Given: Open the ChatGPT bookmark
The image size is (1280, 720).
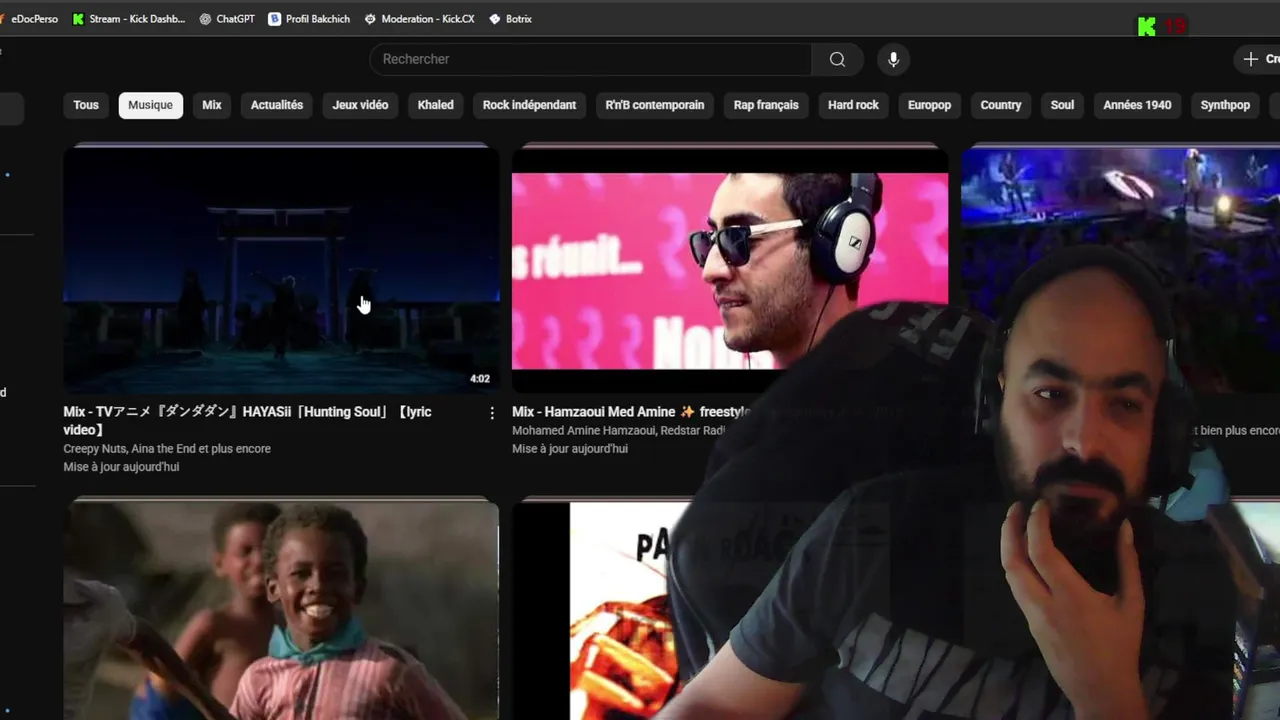Looking at the screenshot, I should tap(227, 19).
